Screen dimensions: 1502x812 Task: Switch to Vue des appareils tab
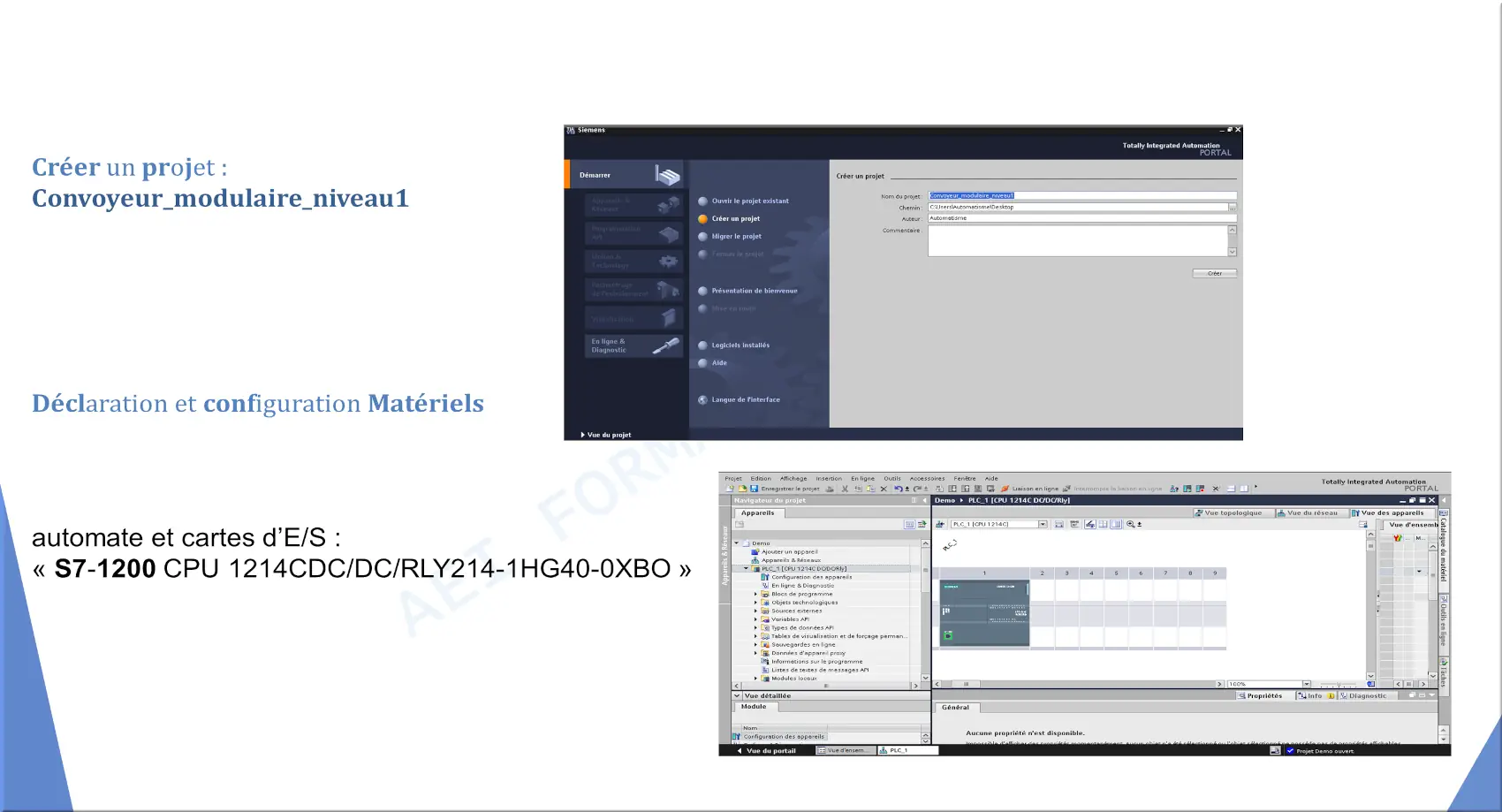[x=1392, y=512]
